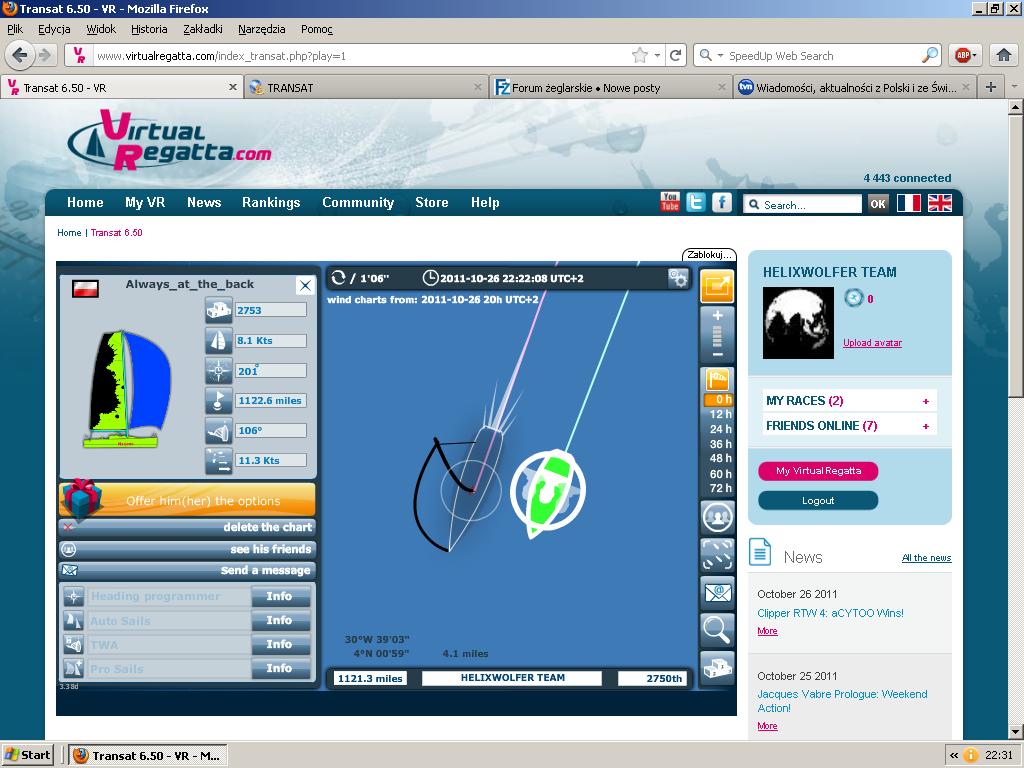
Task: Open the friends icon in map sidebar
Action: click(x=717, y=517)
